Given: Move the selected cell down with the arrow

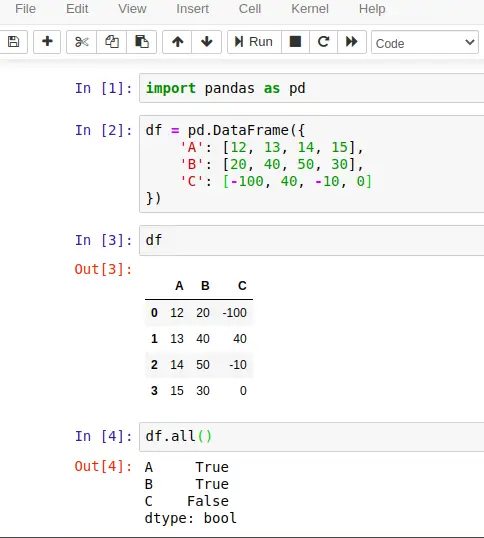Looking at the screenshot, I should point(206,42).
